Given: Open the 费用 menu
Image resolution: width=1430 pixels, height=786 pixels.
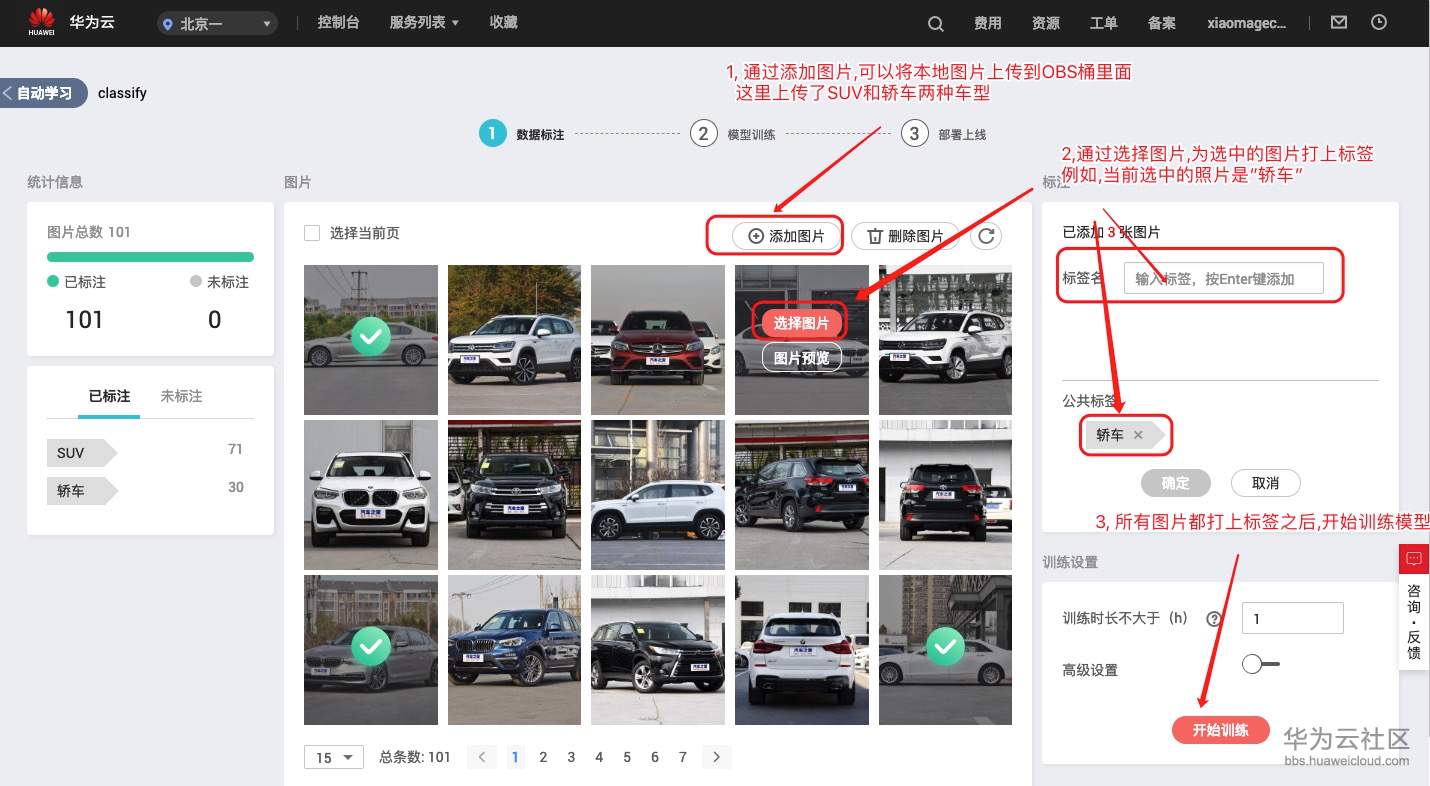Looking at the screenshot, I should 987,23.
